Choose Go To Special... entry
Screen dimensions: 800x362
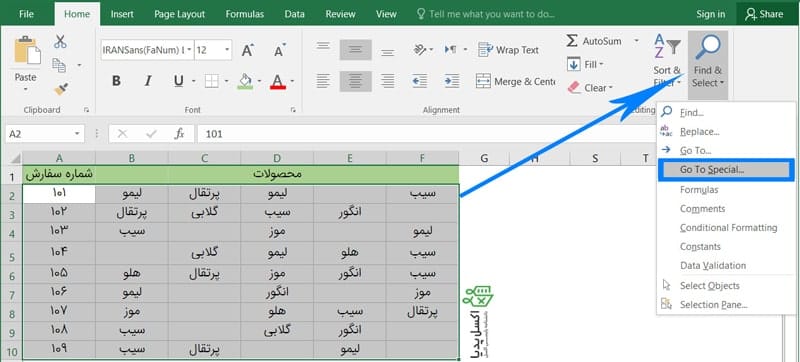click(x=726, y=170)
